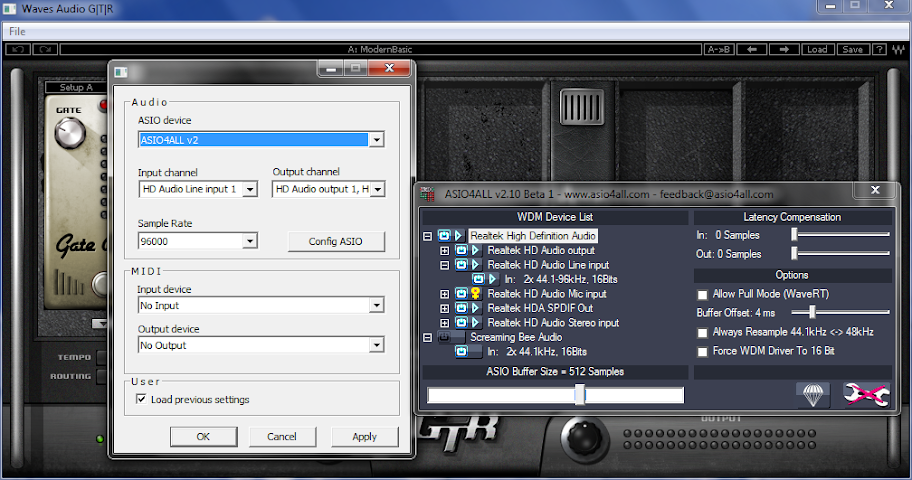Image resolution: width=912 pixels, height=480 pixels.
Task: Toggle power button for Line input 2x 44.1-96kHz entry
Action: [478, 279]
